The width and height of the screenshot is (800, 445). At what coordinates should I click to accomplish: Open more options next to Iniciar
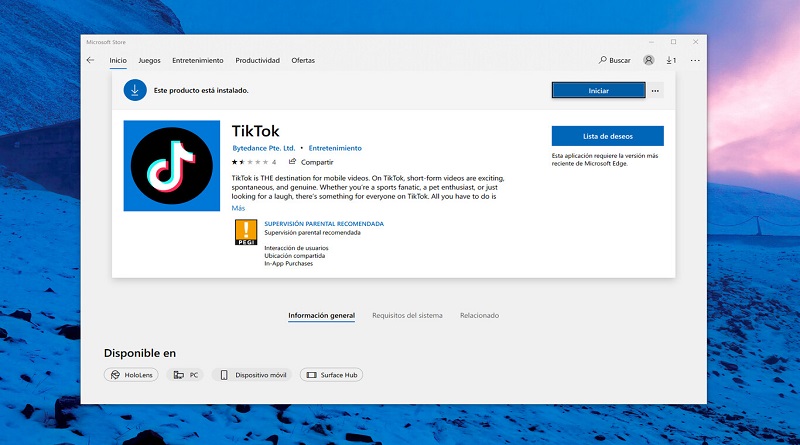(x=655, y=90)
